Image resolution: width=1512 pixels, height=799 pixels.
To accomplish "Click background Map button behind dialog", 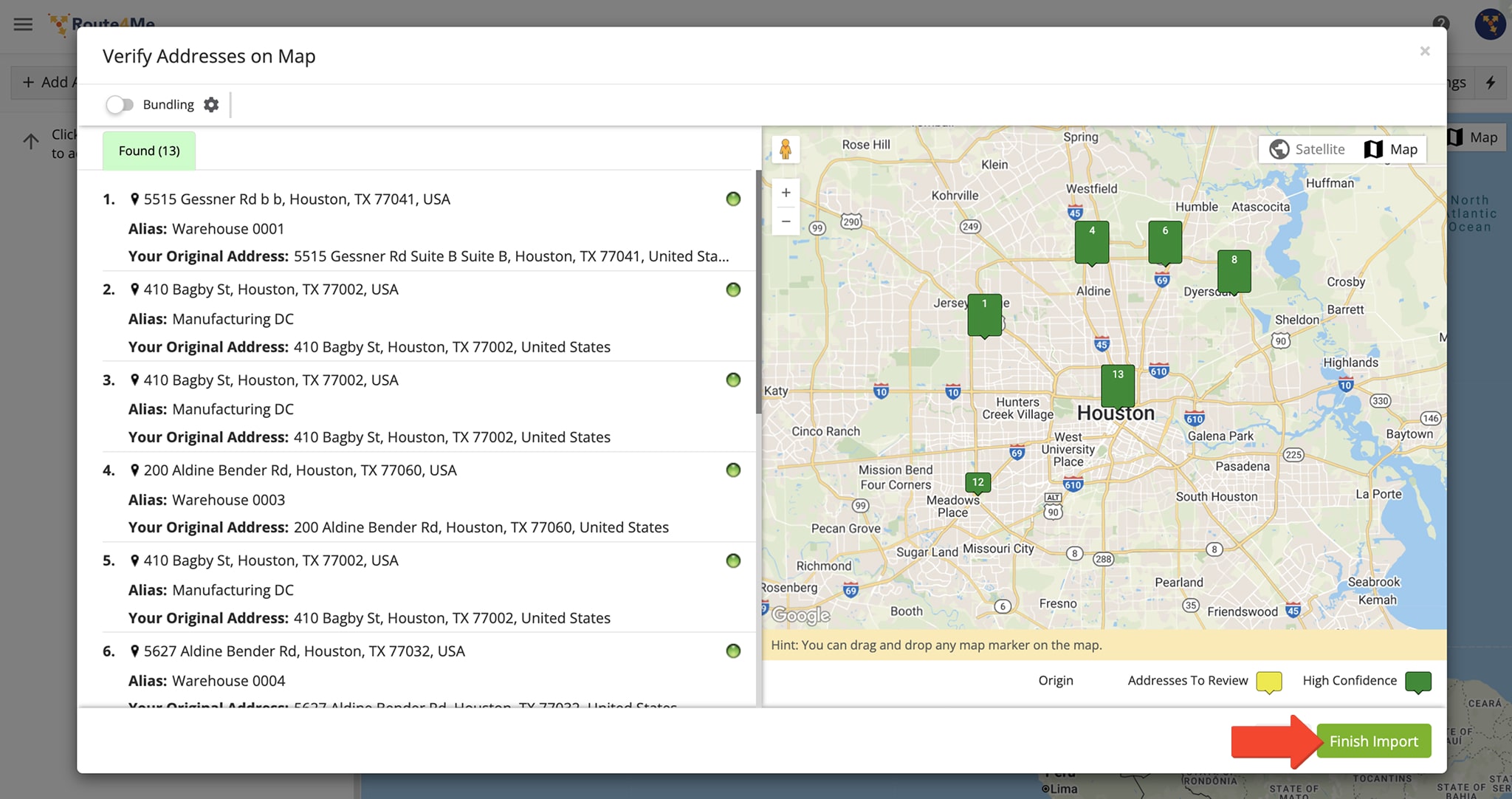I will click(x=1477, y=137).
